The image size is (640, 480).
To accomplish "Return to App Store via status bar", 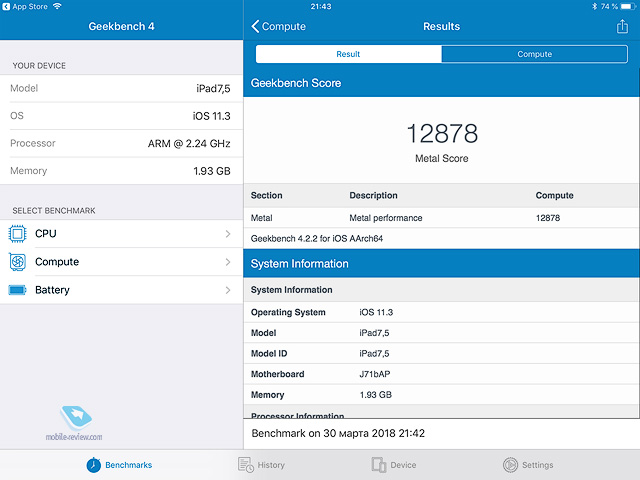I will (x=25, y=6).
